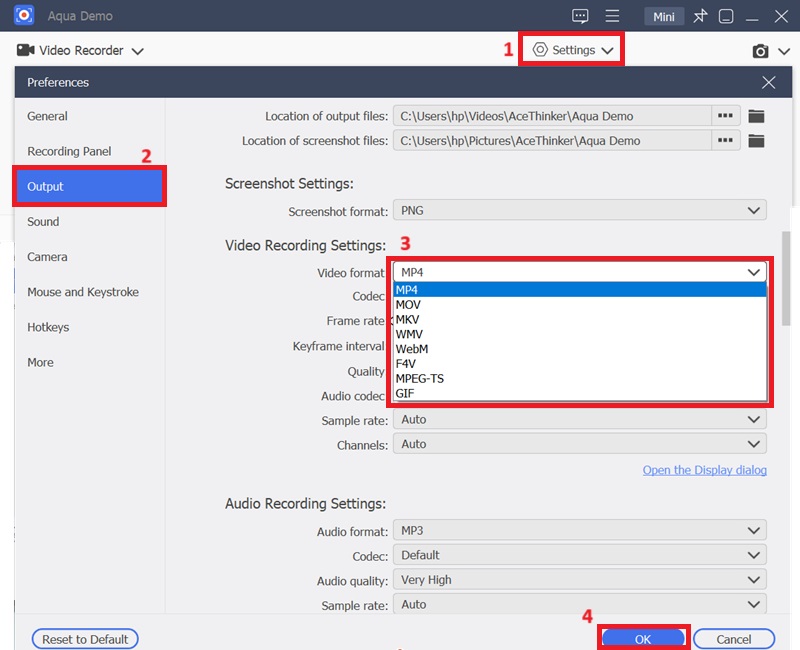Choose WMV video format
This screenshot has width=800, height=650.
pyautogui.click(x=580, y=334)
